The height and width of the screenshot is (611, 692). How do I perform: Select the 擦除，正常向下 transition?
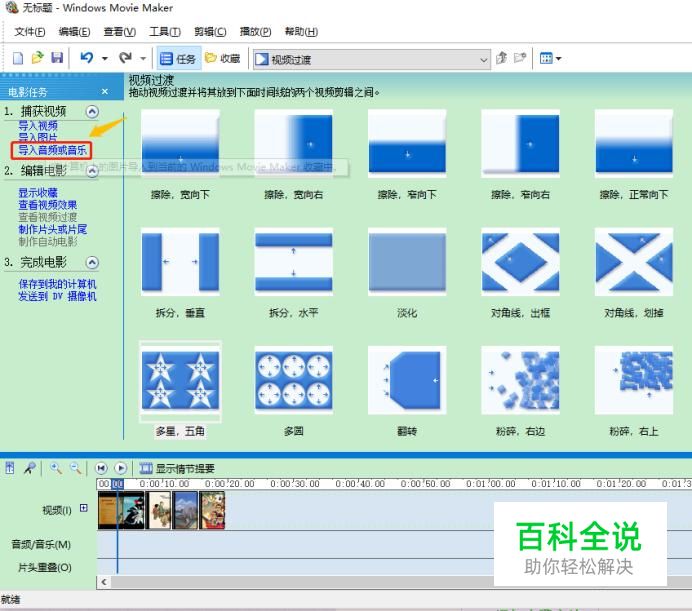point(634,143)
